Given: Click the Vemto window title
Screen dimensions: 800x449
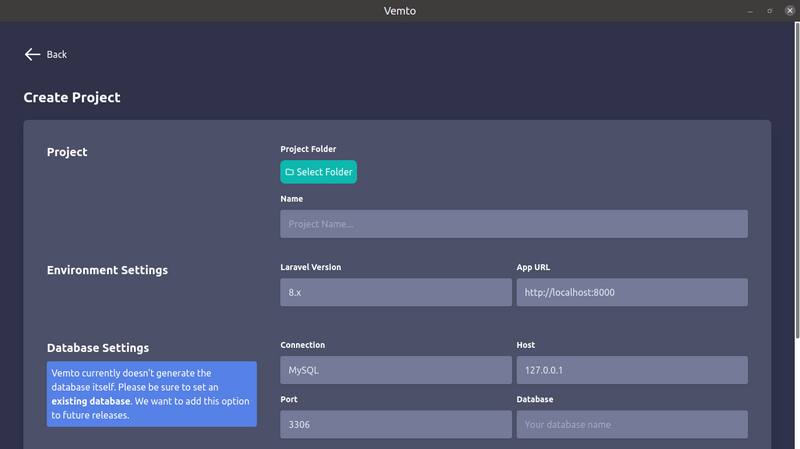Looking at the screenshot, I should (x=400, y=11).
